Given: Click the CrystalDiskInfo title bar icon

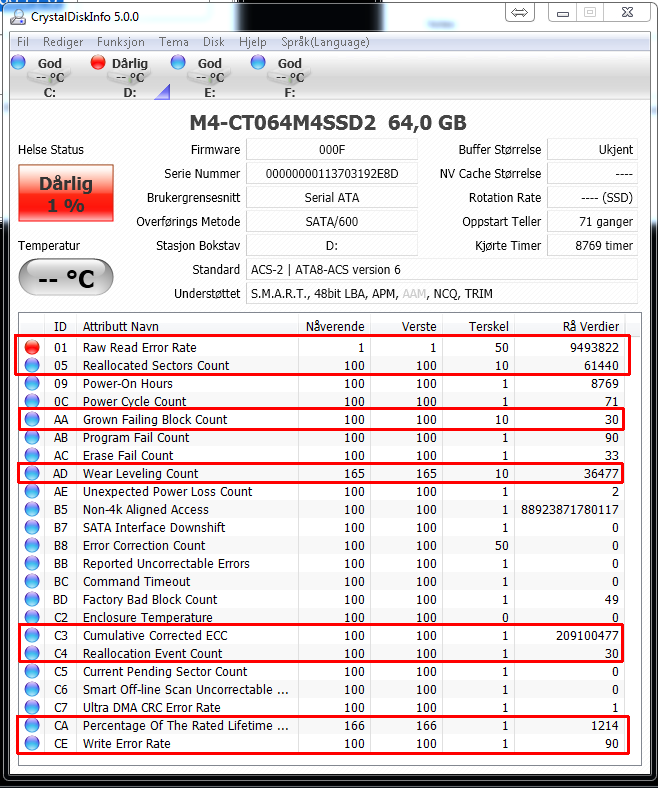Looking at the screenshot, I should [18, 17].
